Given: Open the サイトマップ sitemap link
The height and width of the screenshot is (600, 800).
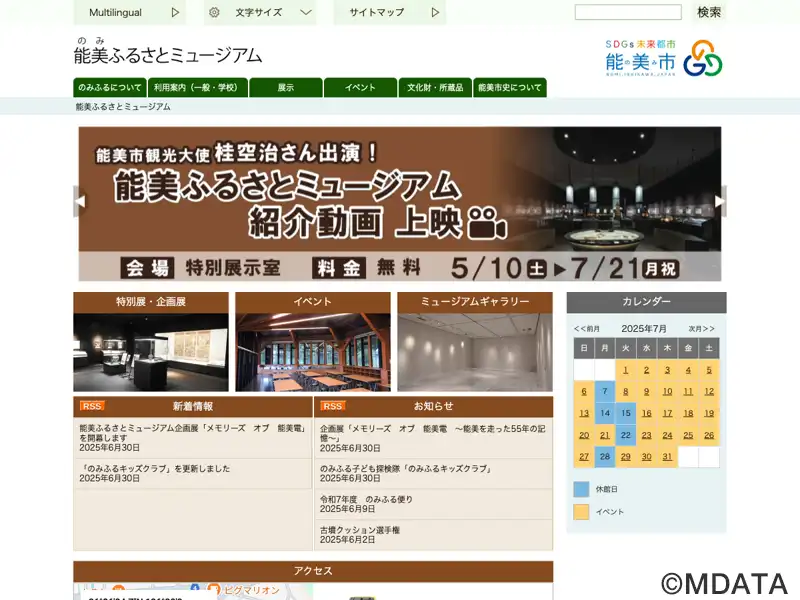Looking at the screenshot, I should tap(390, 12).
